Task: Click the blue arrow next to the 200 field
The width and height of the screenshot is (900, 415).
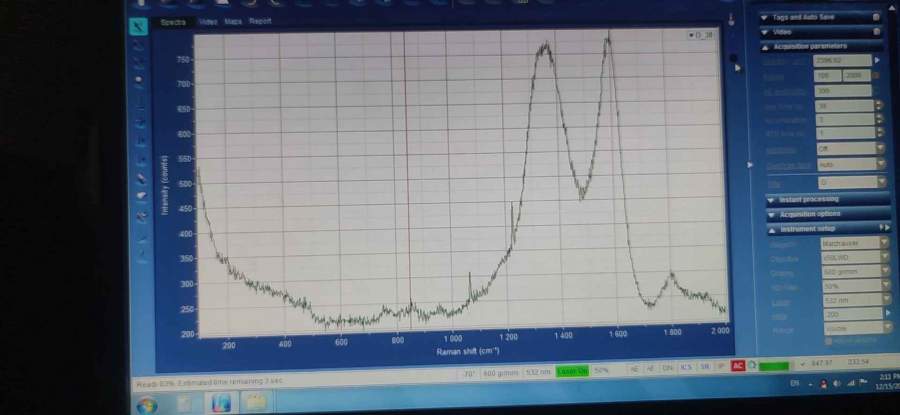Action: pyautogui.click(x=889, y=313)
